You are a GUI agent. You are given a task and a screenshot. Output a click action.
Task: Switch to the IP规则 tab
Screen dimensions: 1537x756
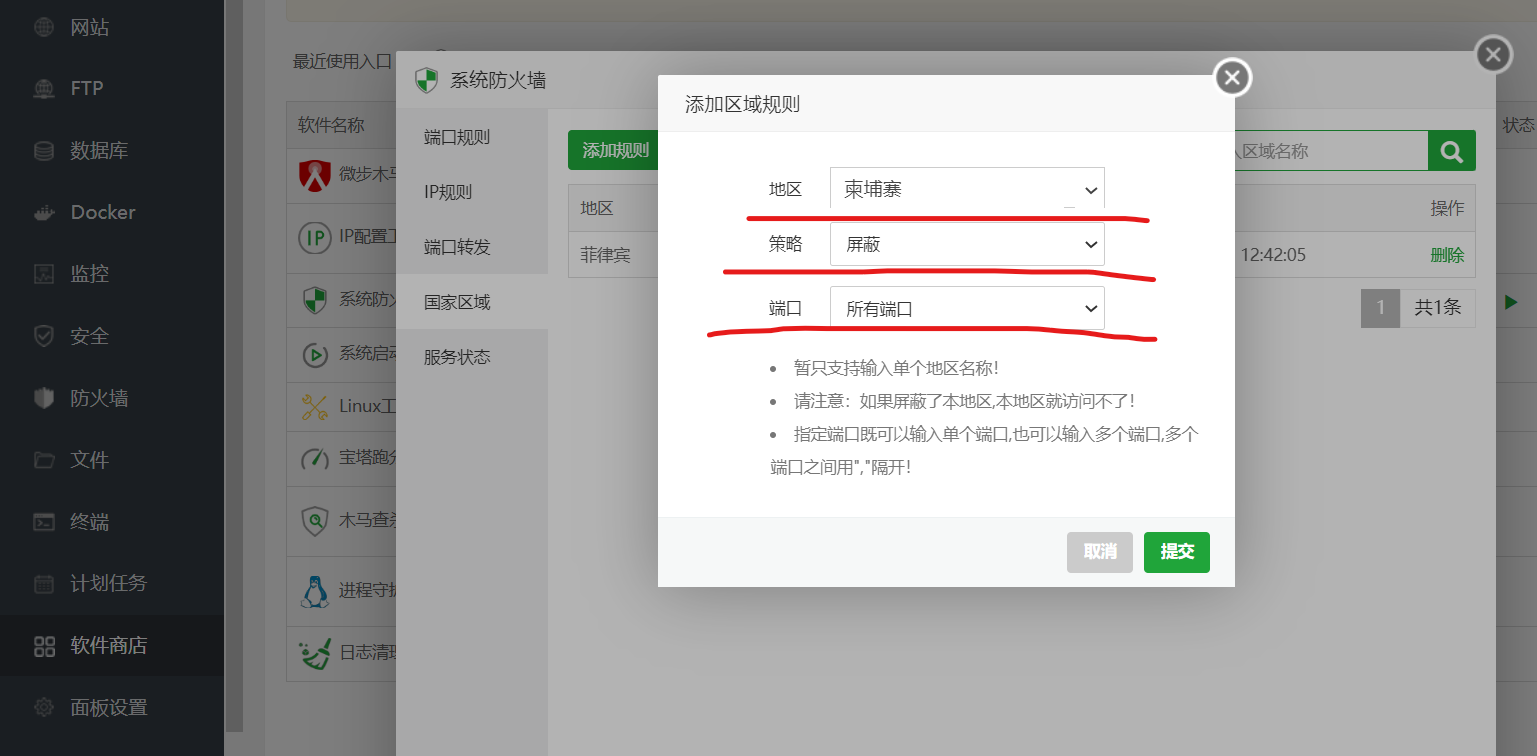(472, 192)
